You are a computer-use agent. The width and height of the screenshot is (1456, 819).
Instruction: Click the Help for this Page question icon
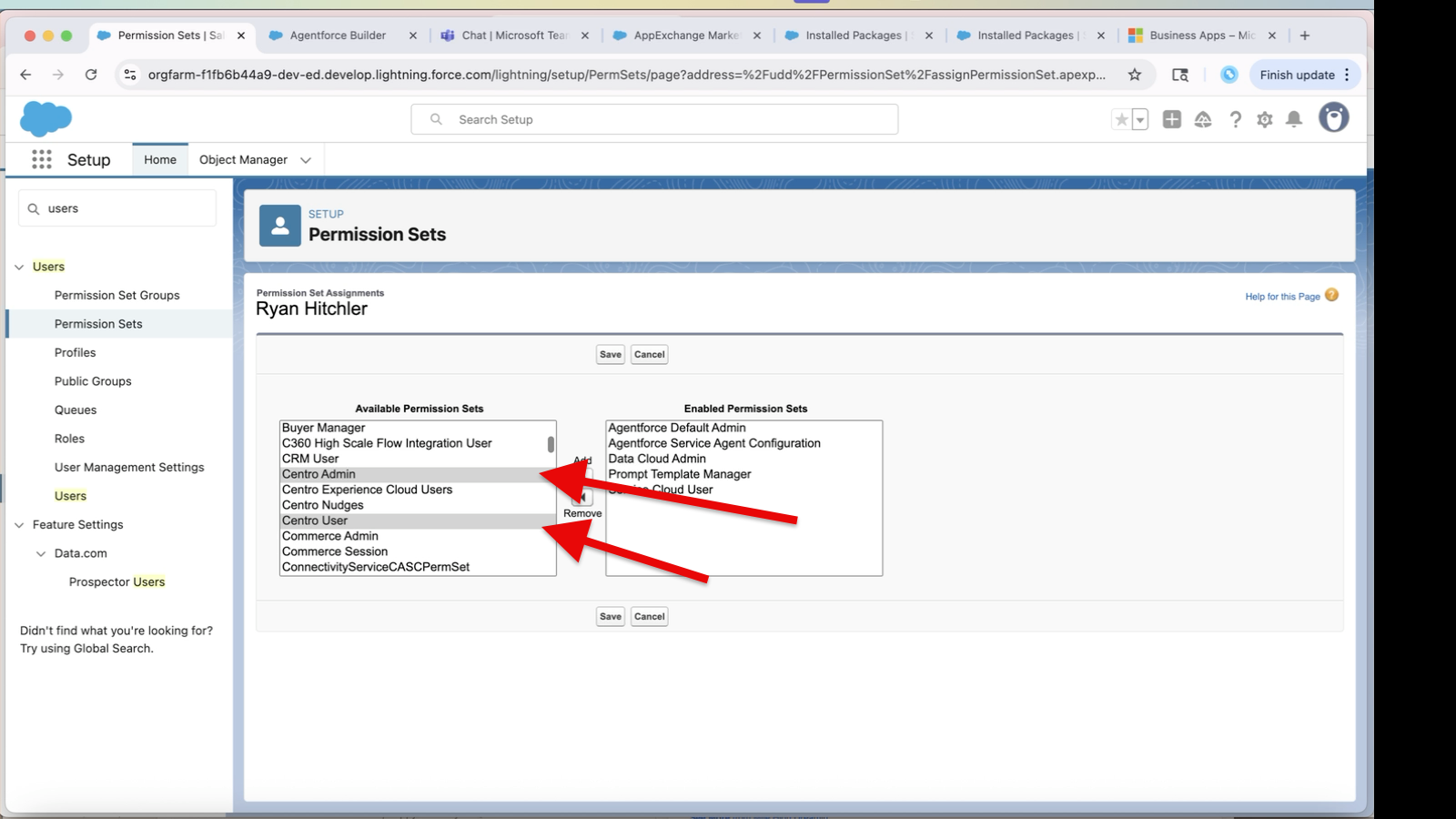click(x=1332, y=295)
